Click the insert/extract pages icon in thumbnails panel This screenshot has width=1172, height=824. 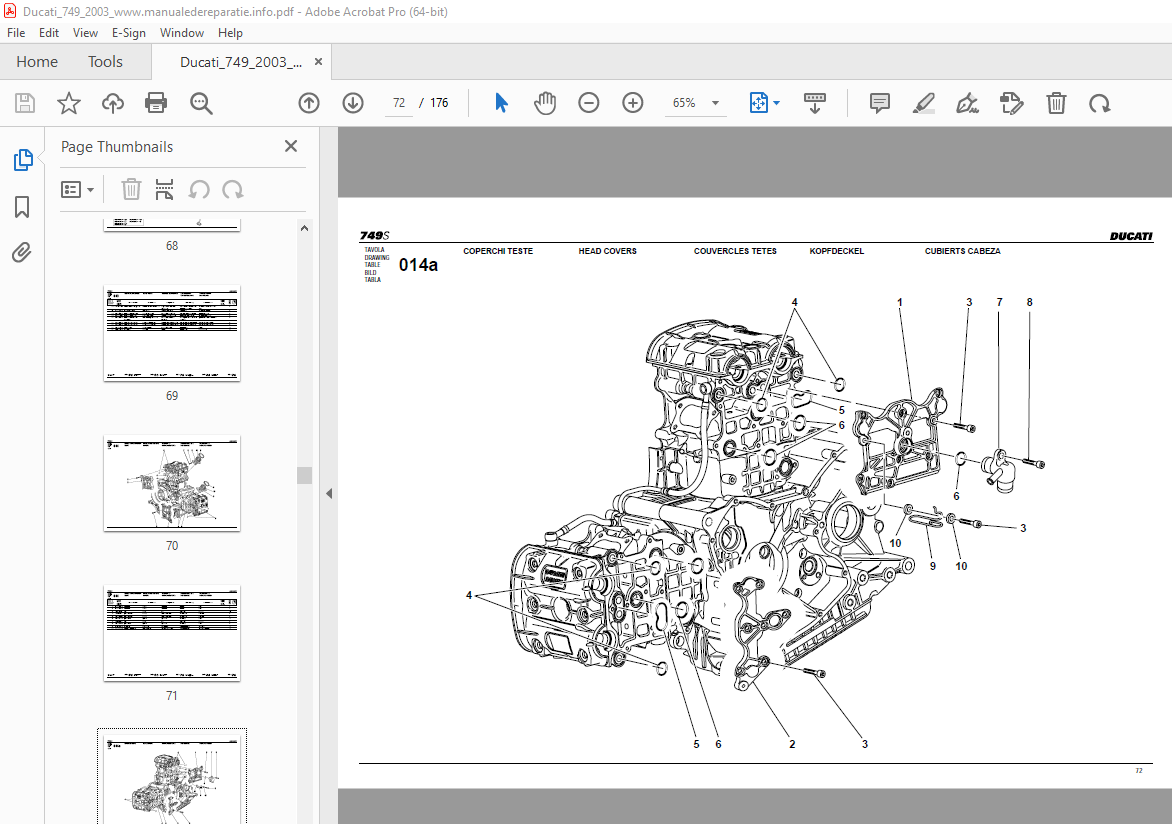[164, 190]
